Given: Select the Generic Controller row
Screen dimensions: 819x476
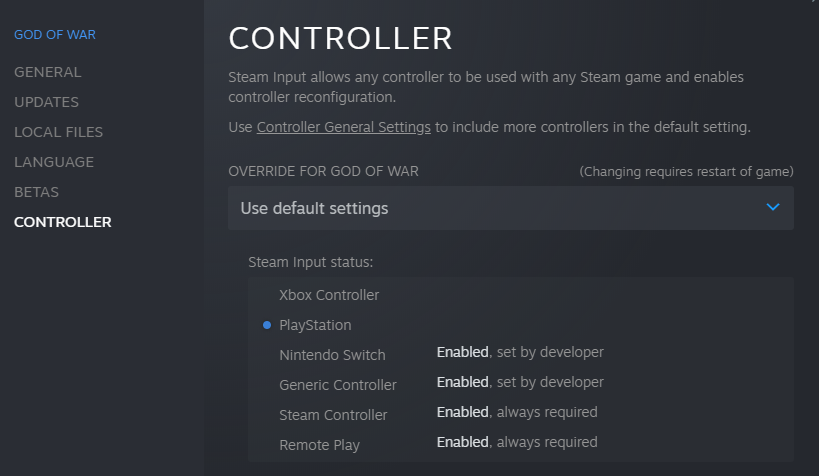Looking at the screenshot, I should 338,385.
